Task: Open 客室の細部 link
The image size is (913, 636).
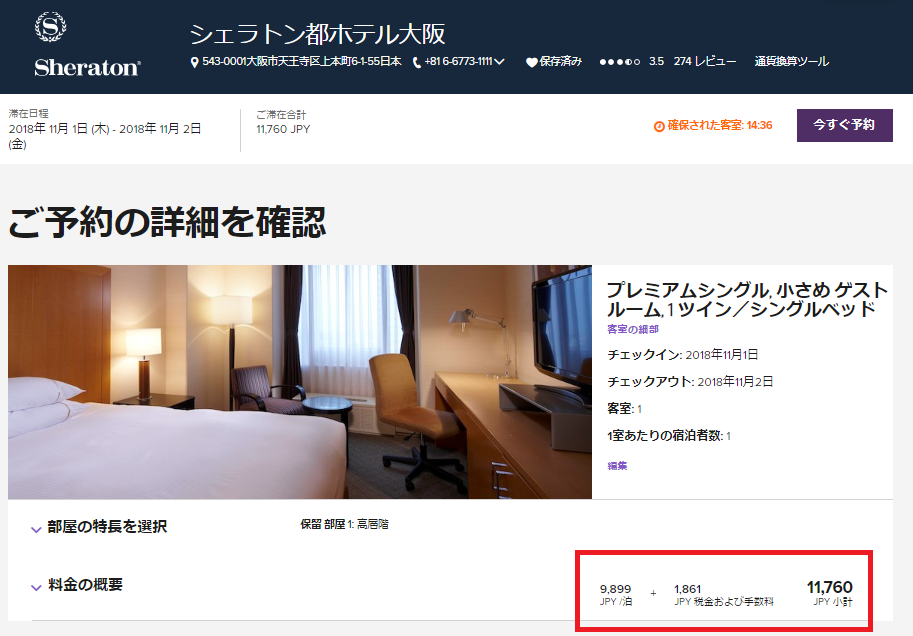Action: (x=633, y=329)
